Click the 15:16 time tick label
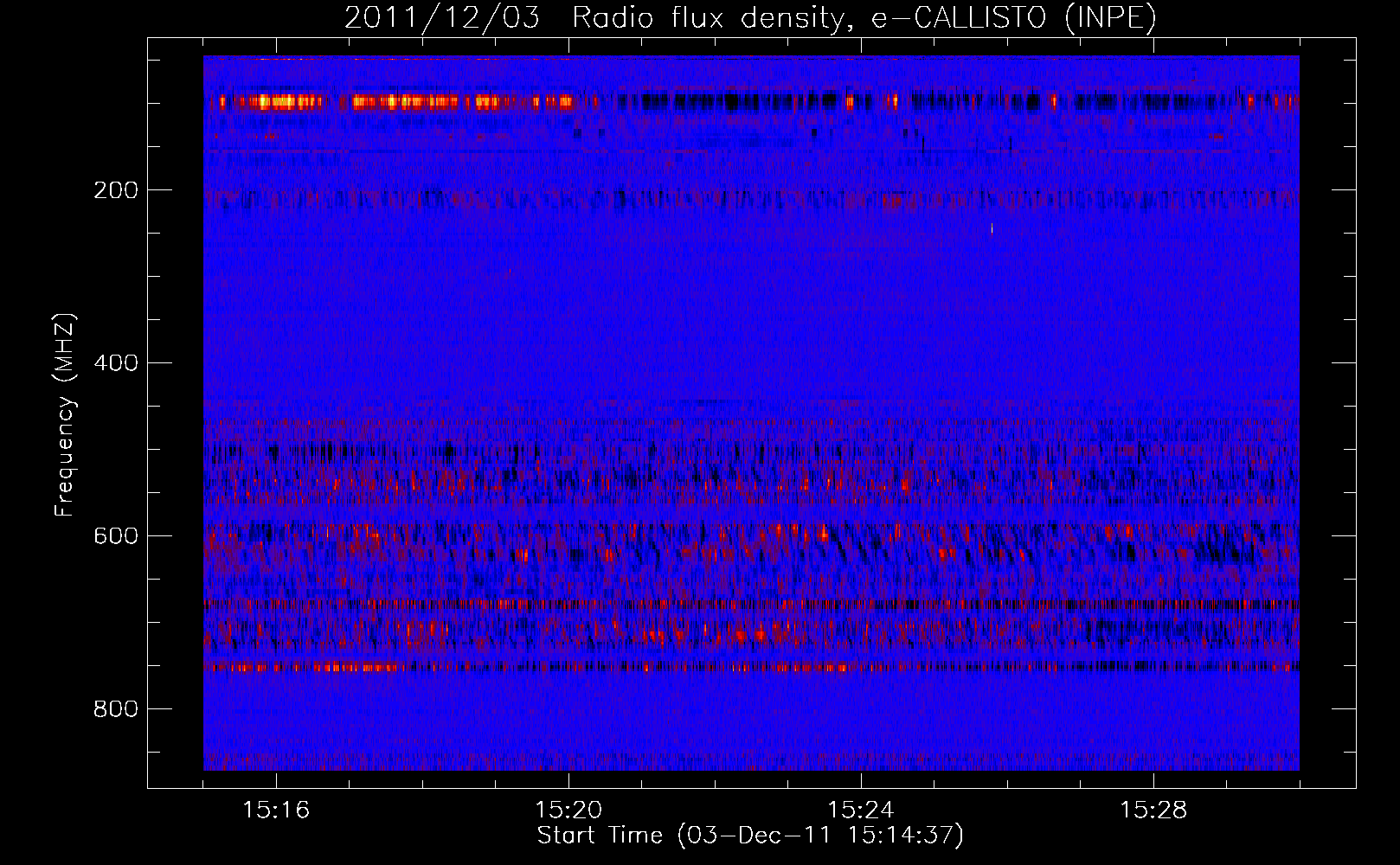The width and height of the screenshot is (1400, 865). click(276, 811)
